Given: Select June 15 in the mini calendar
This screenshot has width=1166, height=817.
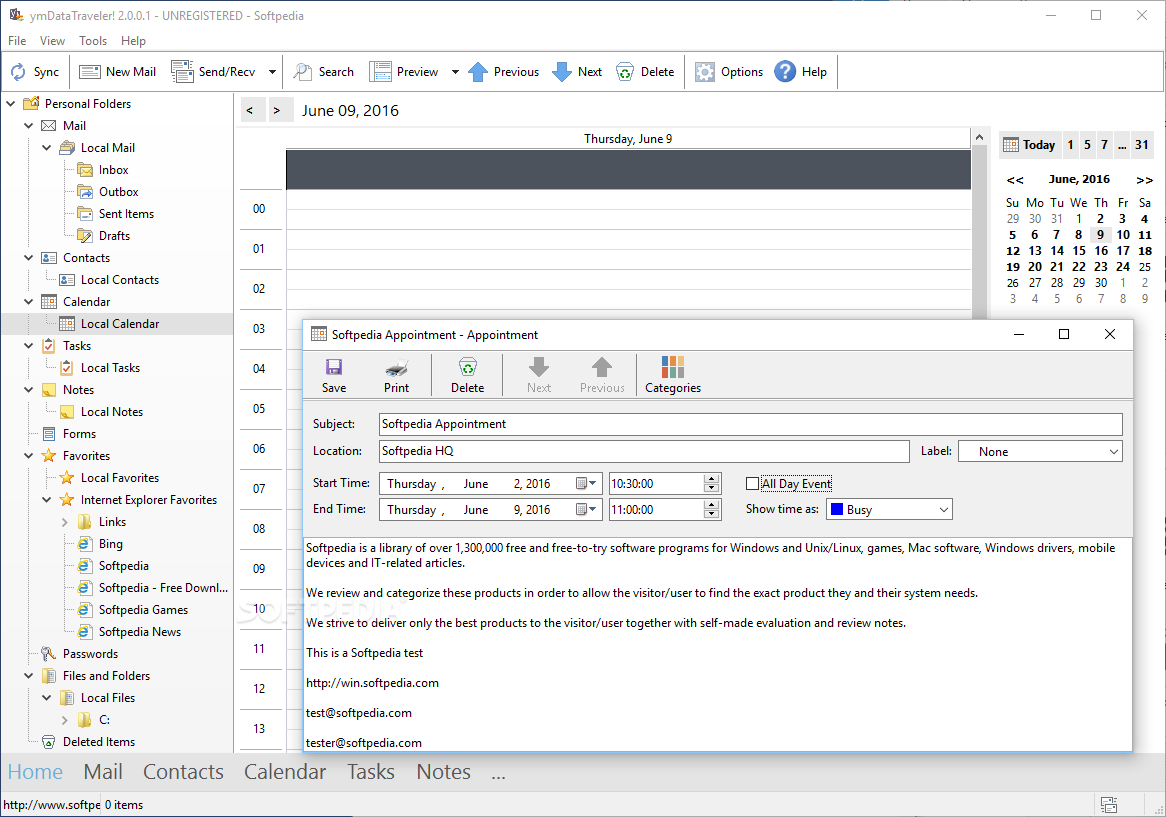Looking at the screenshot, I should pos(1078,251).
